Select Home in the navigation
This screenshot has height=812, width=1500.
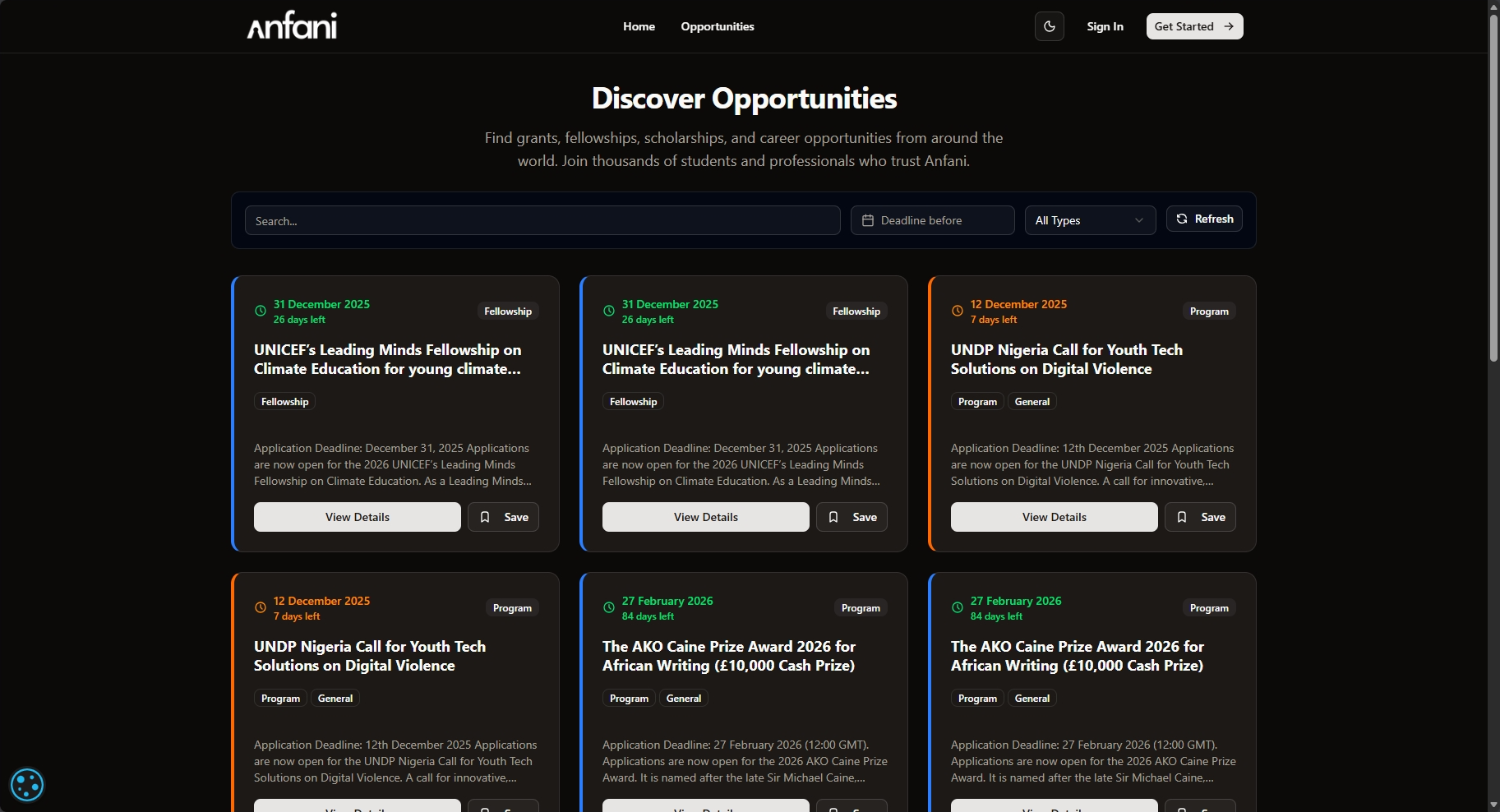(639, 26)
